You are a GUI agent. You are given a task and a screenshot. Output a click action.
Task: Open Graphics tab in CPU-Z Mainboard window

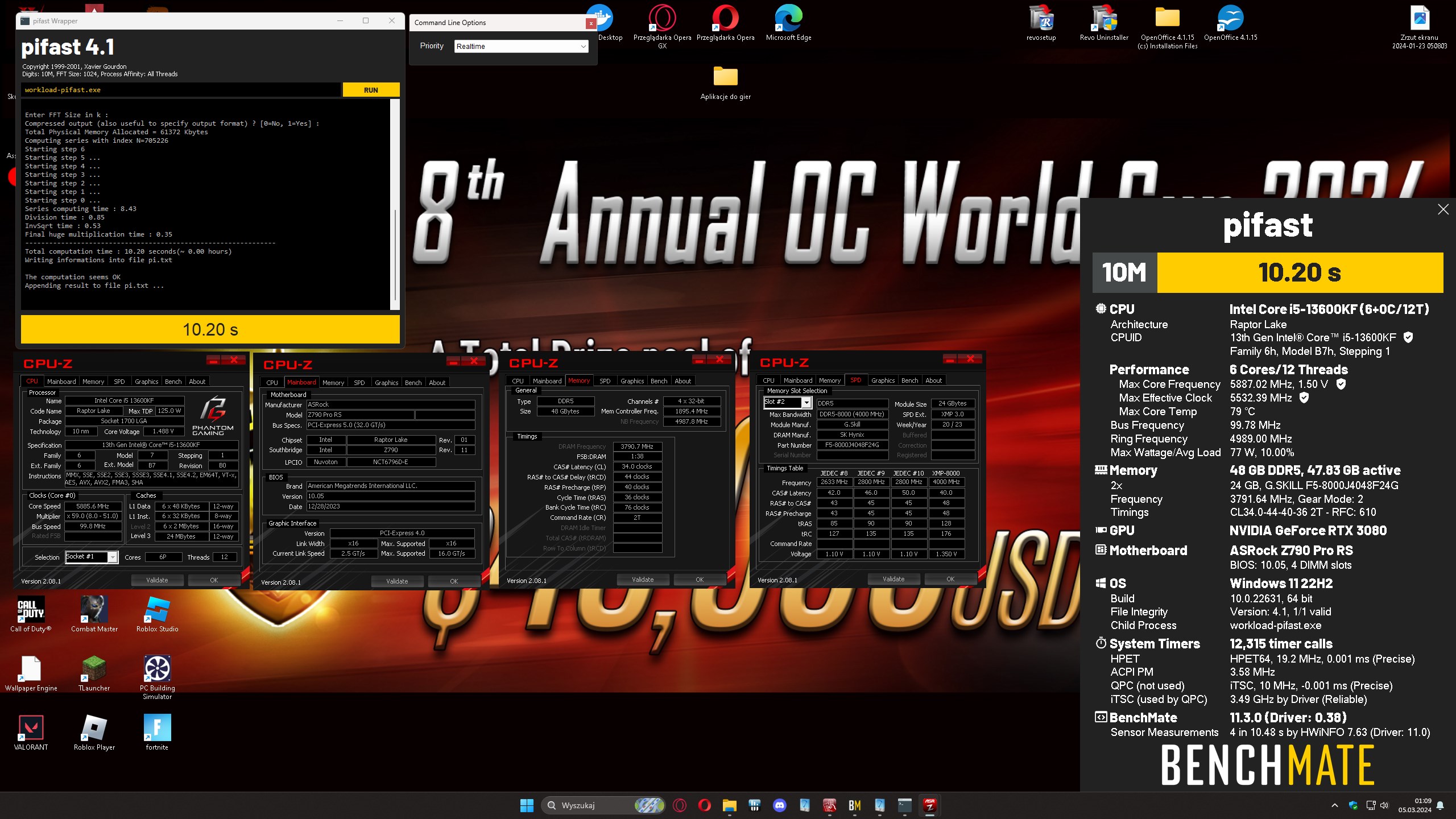pyautogui.click(x=386, y=383)
